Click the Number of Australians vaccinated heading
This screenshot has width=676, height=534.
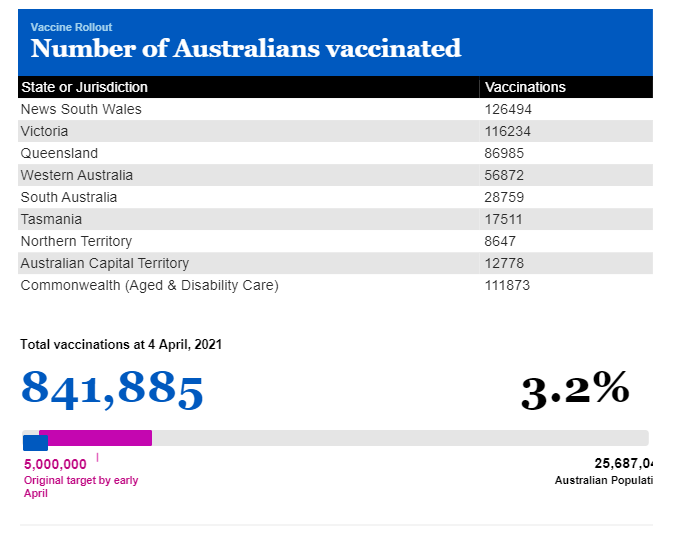(246, 48)
